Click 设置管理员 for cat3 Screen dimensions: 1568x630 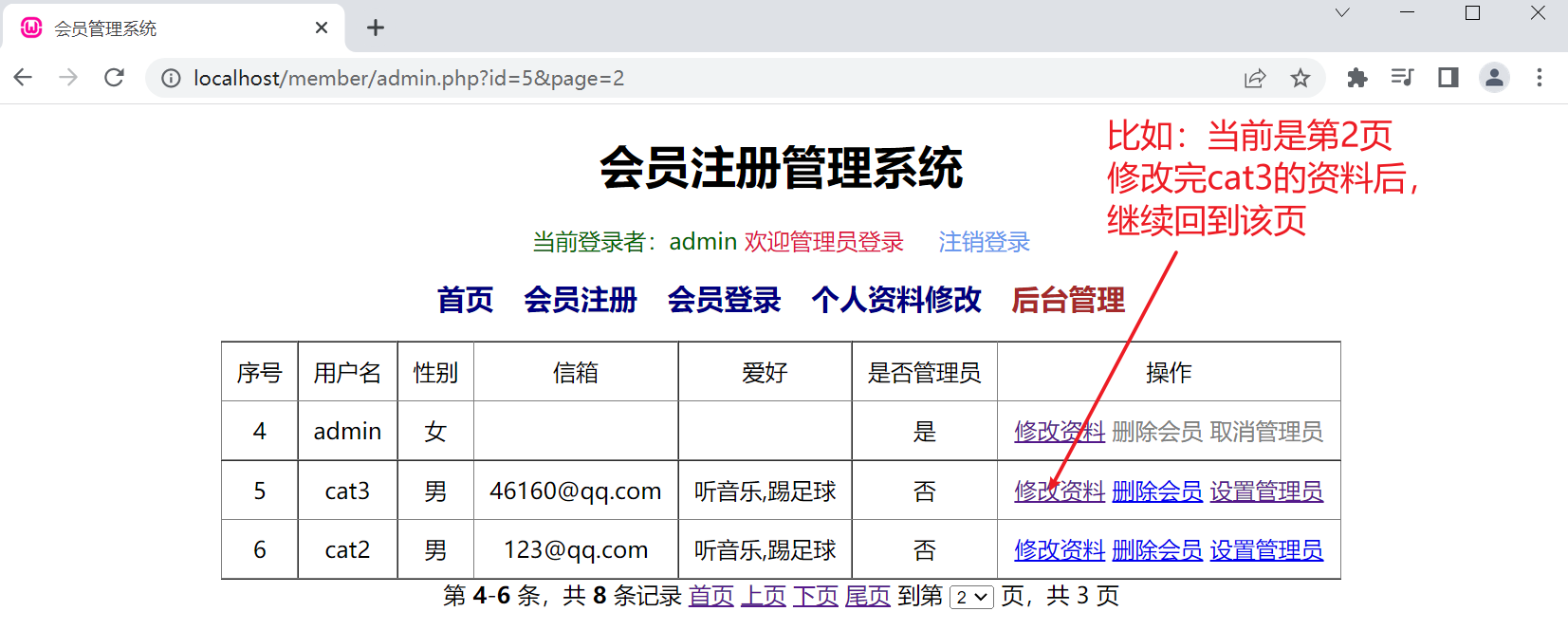point(1266,491)
